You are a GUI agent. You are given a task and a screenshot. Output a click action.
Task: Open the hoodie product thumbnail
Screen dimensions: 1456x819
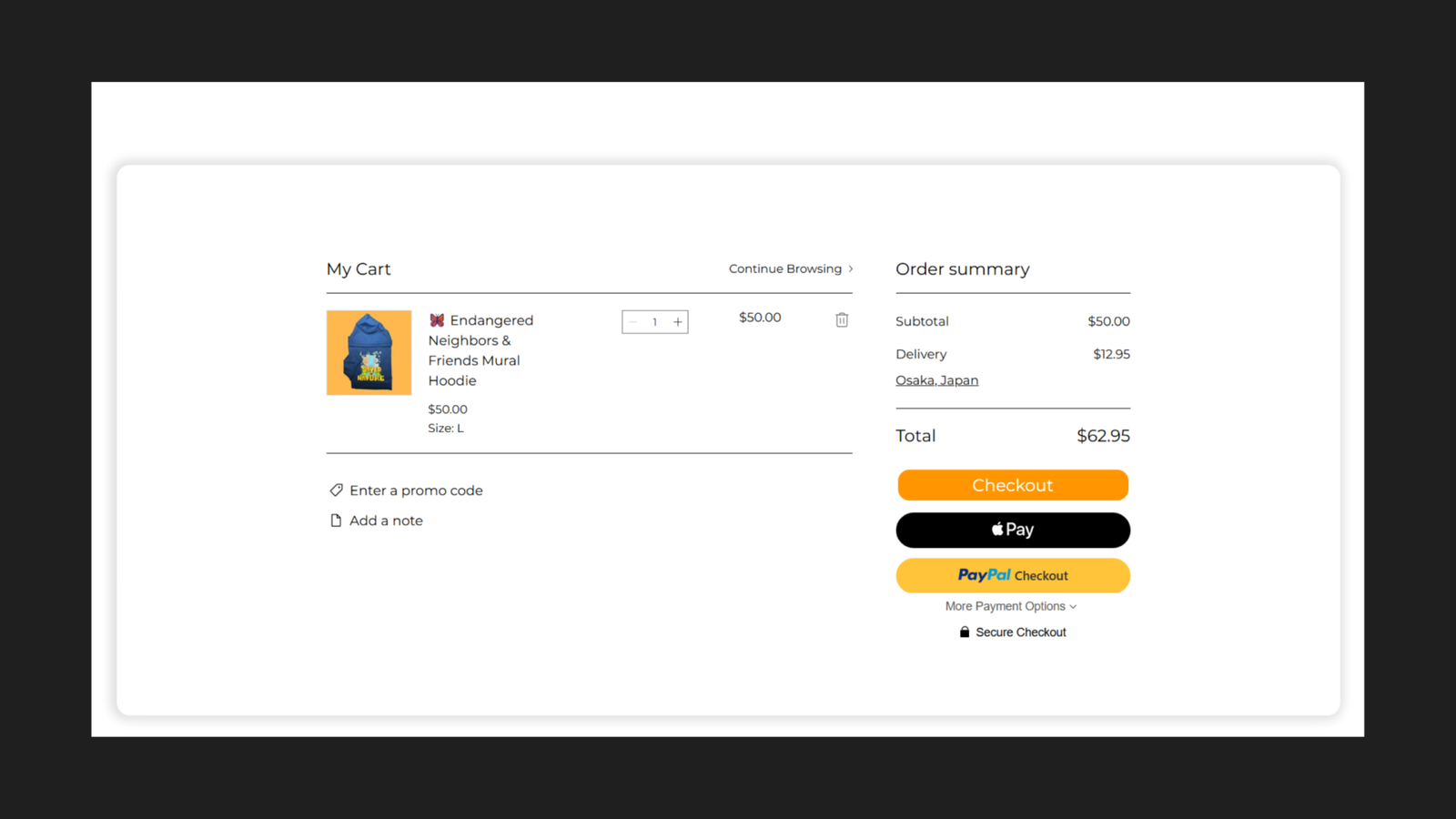click(x=368, y=352)
